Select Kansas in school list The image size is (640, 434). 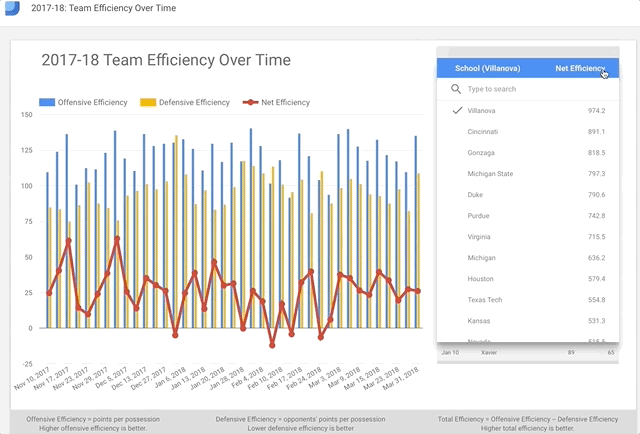point(528,321)
